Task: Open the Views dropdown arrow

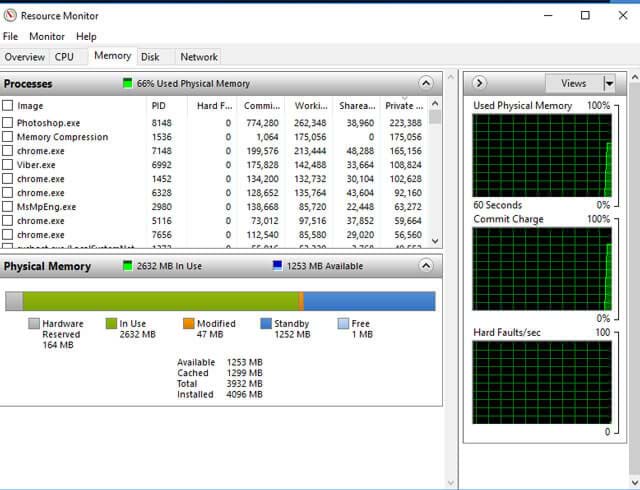Action: coord(608,83)
